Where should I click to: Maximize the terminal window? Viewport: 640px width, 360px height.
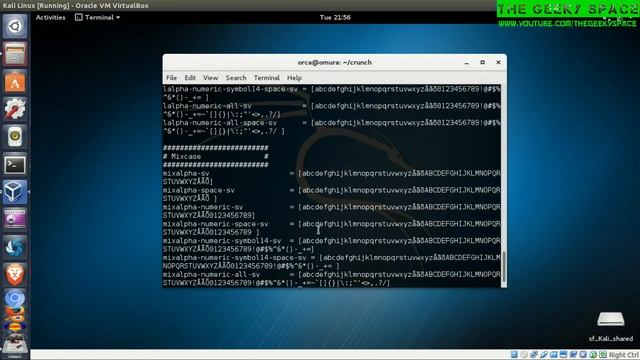[x=482, y=62]
